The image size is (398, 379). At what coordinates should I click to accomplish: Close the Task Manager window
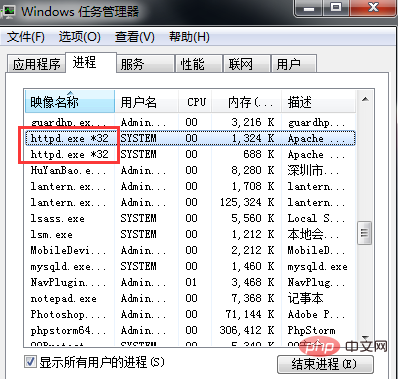(x=373, y=8)
